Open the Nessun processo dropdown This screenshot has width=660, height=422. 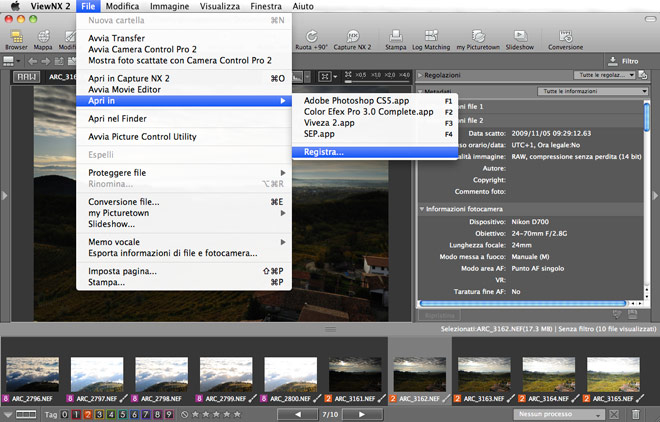coord(559,414)
